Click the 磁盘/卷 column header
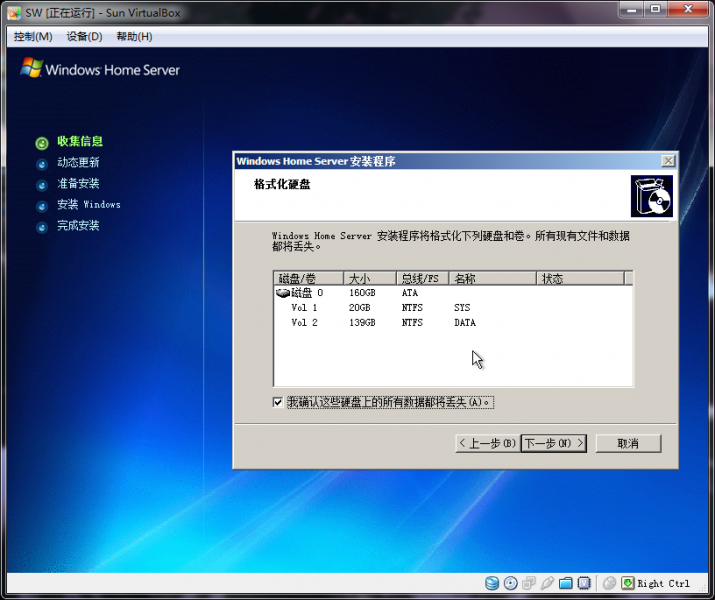715x600 pixels. click(x=308, y=278)
